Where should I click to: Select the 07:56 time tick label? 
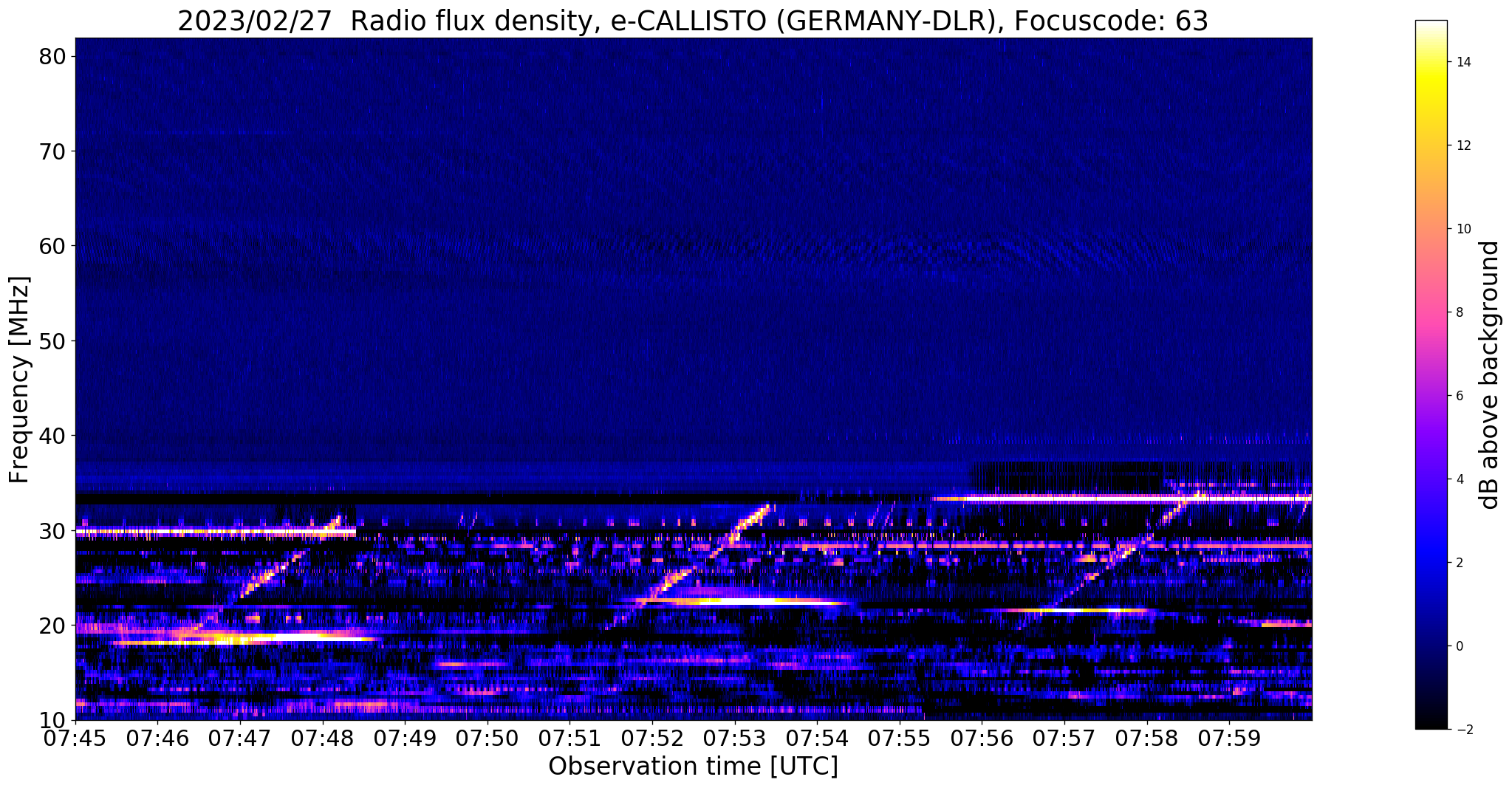pyautogui.click(x=982, y=738)
